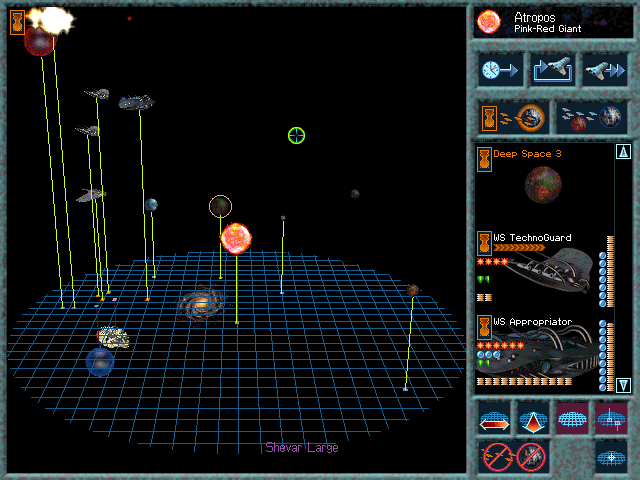Click the center-view grid button
The height and width of the screenshot is (480, 640).
pyautogui.click(x=611, y=457)
